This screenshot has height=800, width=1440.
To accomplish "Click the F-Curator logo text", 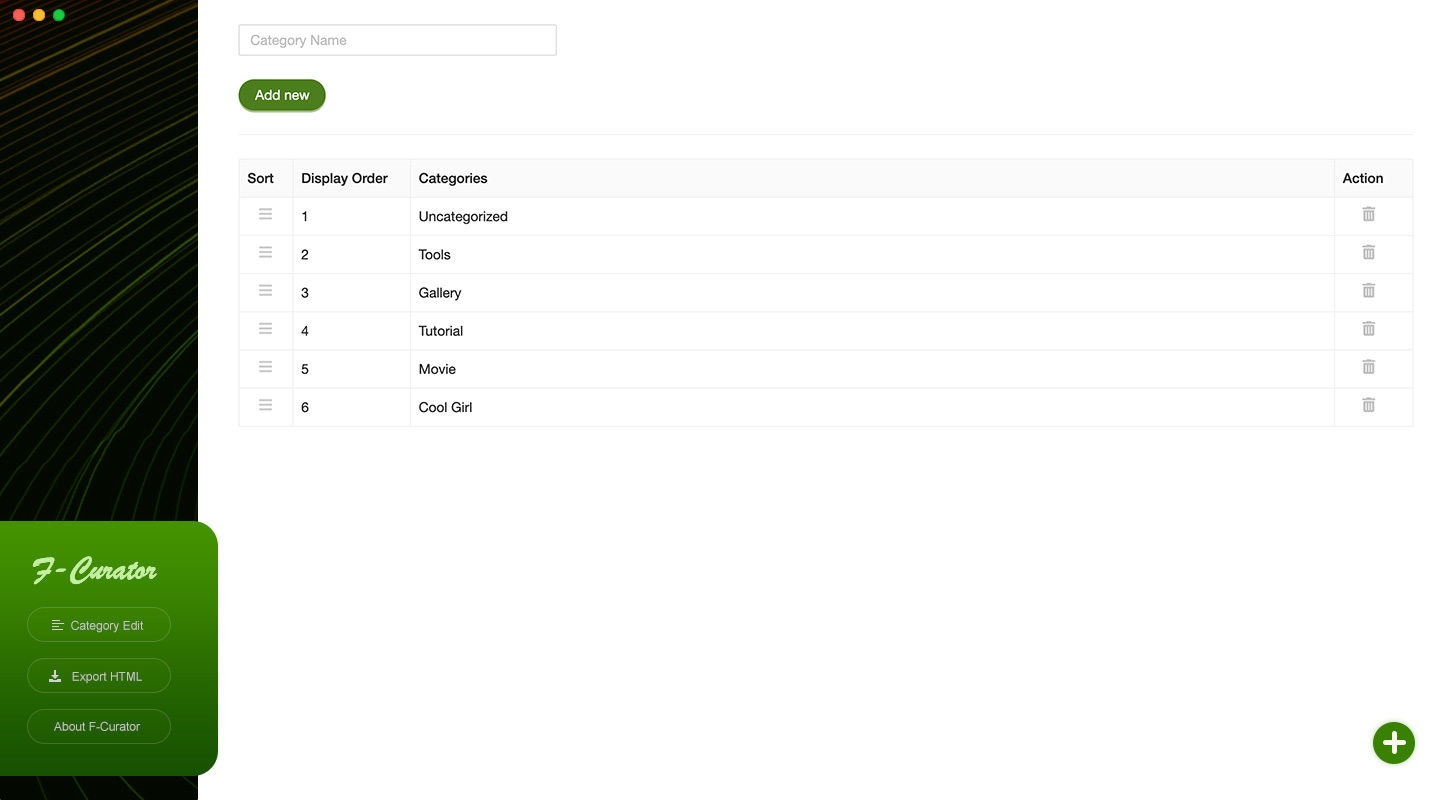I will click(95, 570).
